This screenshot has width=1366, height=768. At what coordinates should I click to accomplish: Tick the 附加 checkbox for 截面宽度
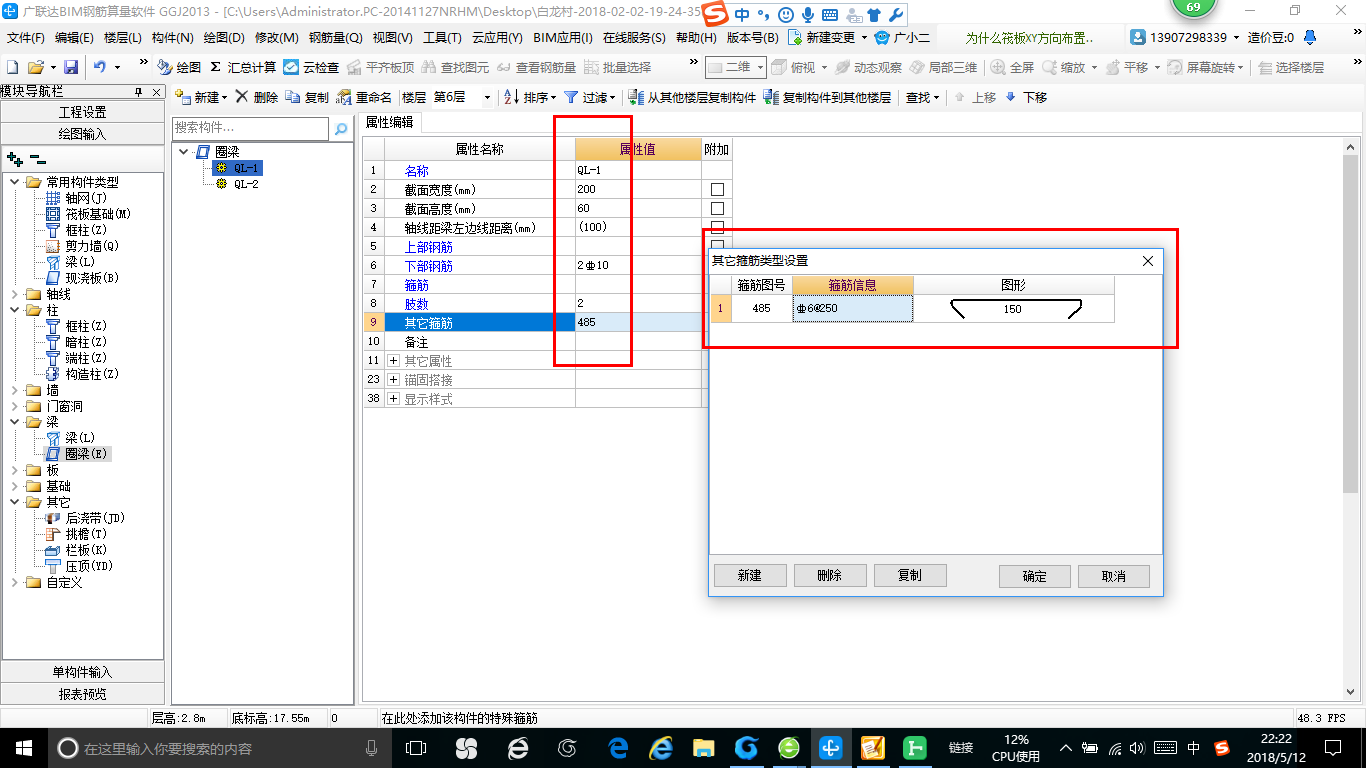717,189
